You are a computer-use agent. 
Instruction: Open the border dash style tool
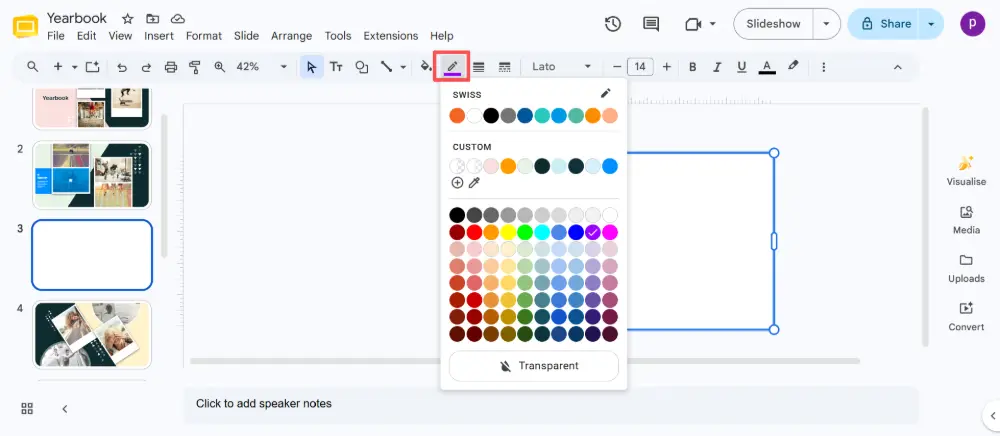[504, 66]
